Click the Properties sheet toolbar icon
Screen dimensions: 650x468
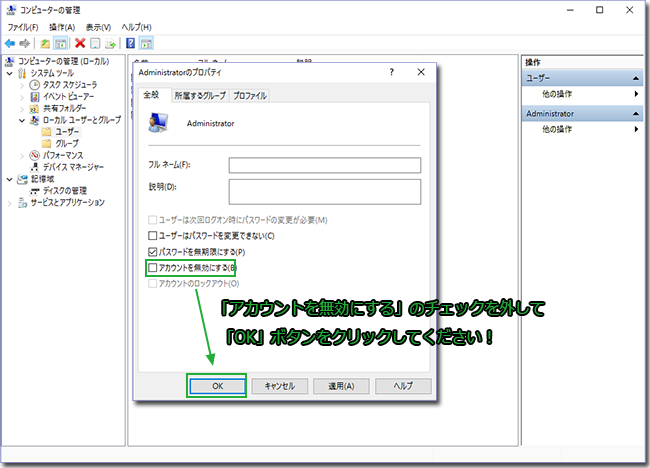95,43
